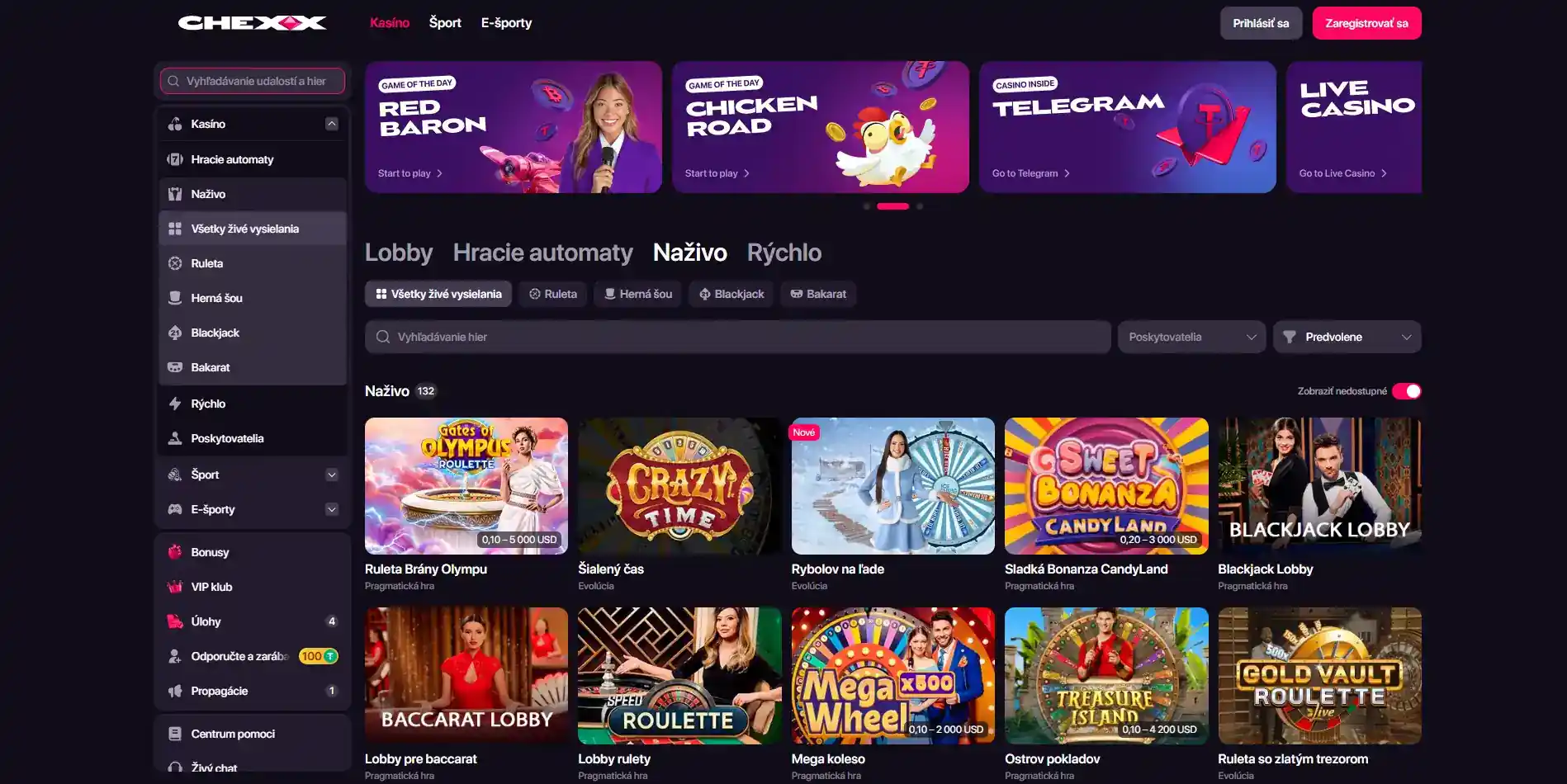This screenshot has width=1567, height=784.
Task: Click the Go to Live Casino link
Action: (1343, 173)
